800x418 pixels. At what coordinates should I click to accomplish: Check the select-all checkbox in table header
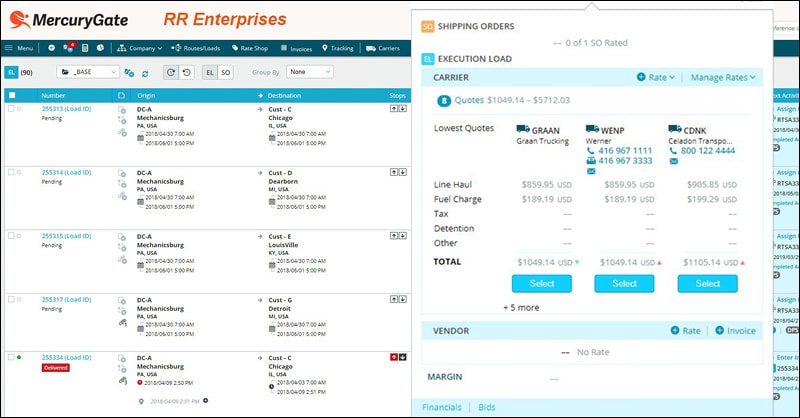12,95
